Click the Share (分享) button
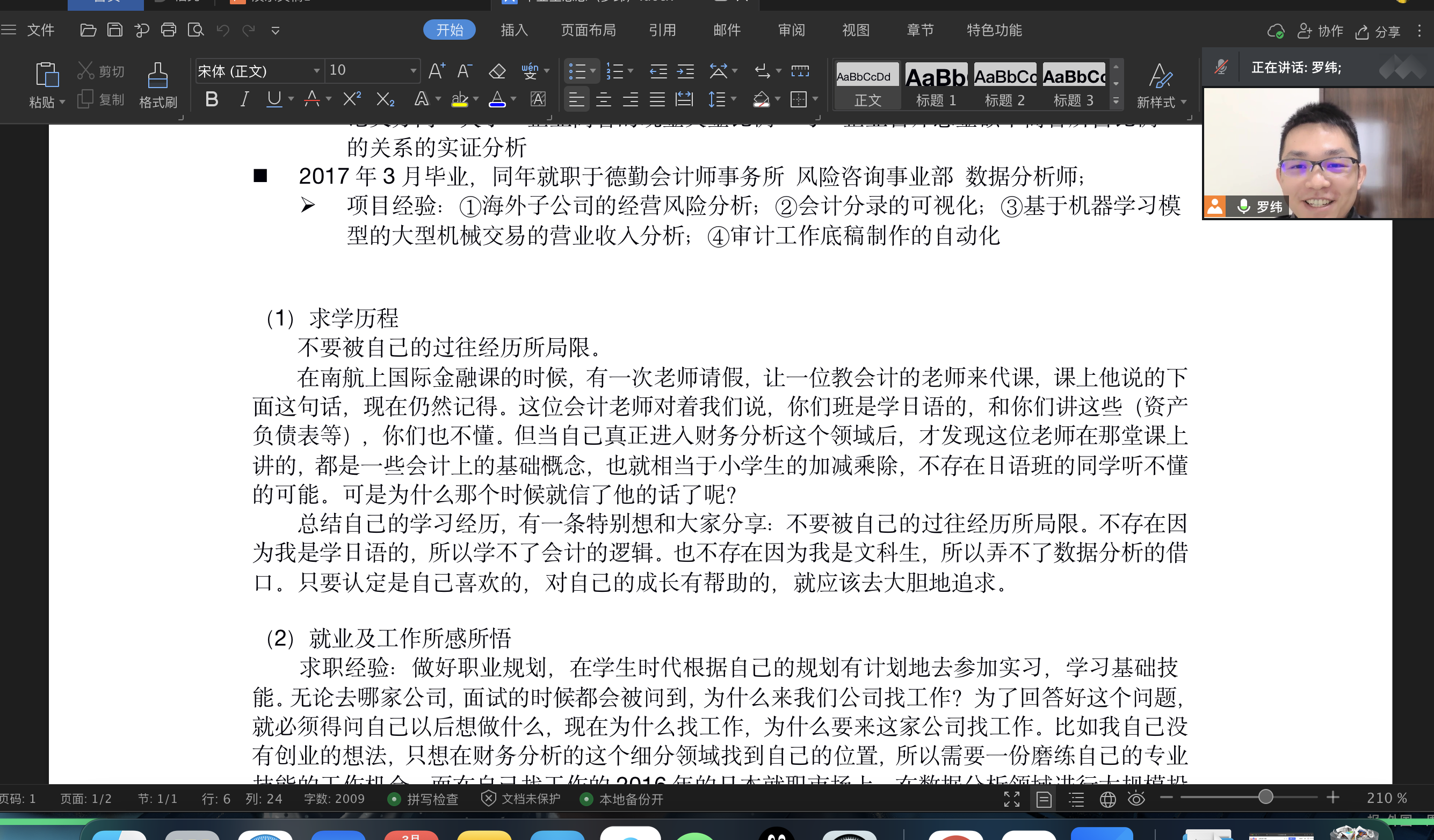Viewport: 1434px width, 840px height. pyautogui.click(x=1378, y=31)
